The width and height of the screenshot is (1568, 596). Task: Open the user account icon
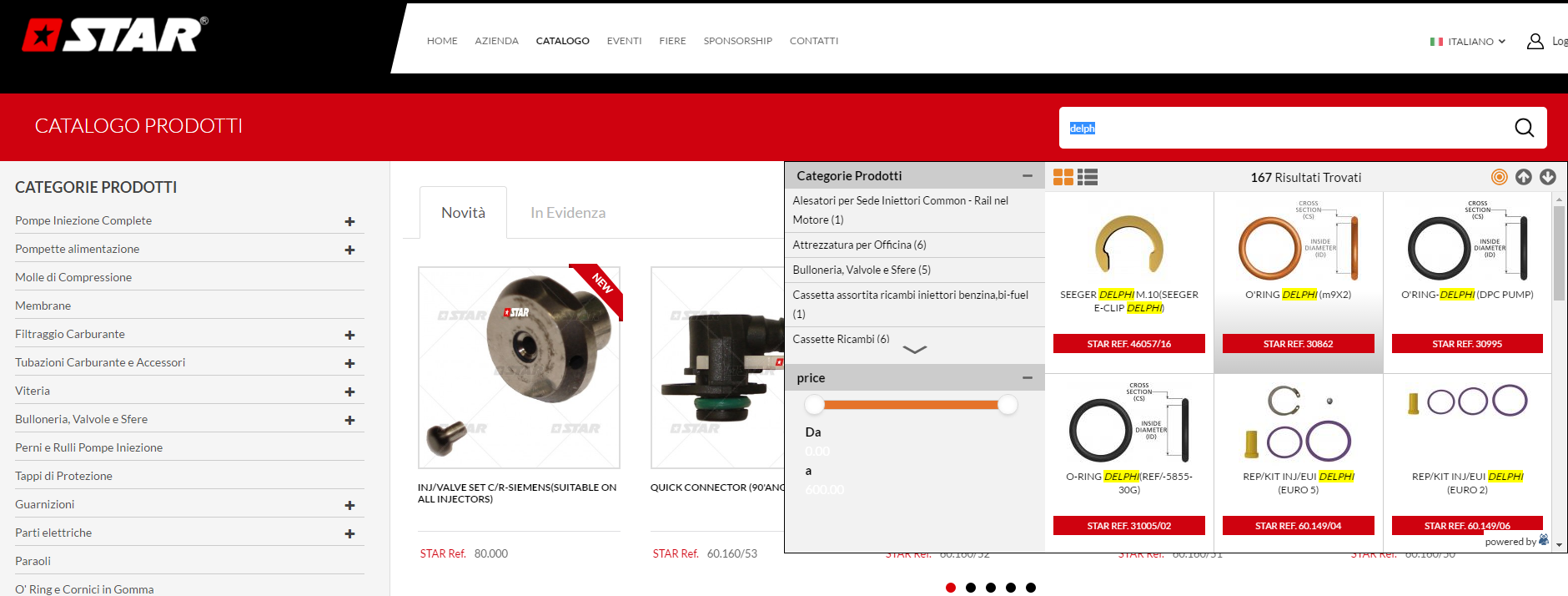[x=1535, y=41]
